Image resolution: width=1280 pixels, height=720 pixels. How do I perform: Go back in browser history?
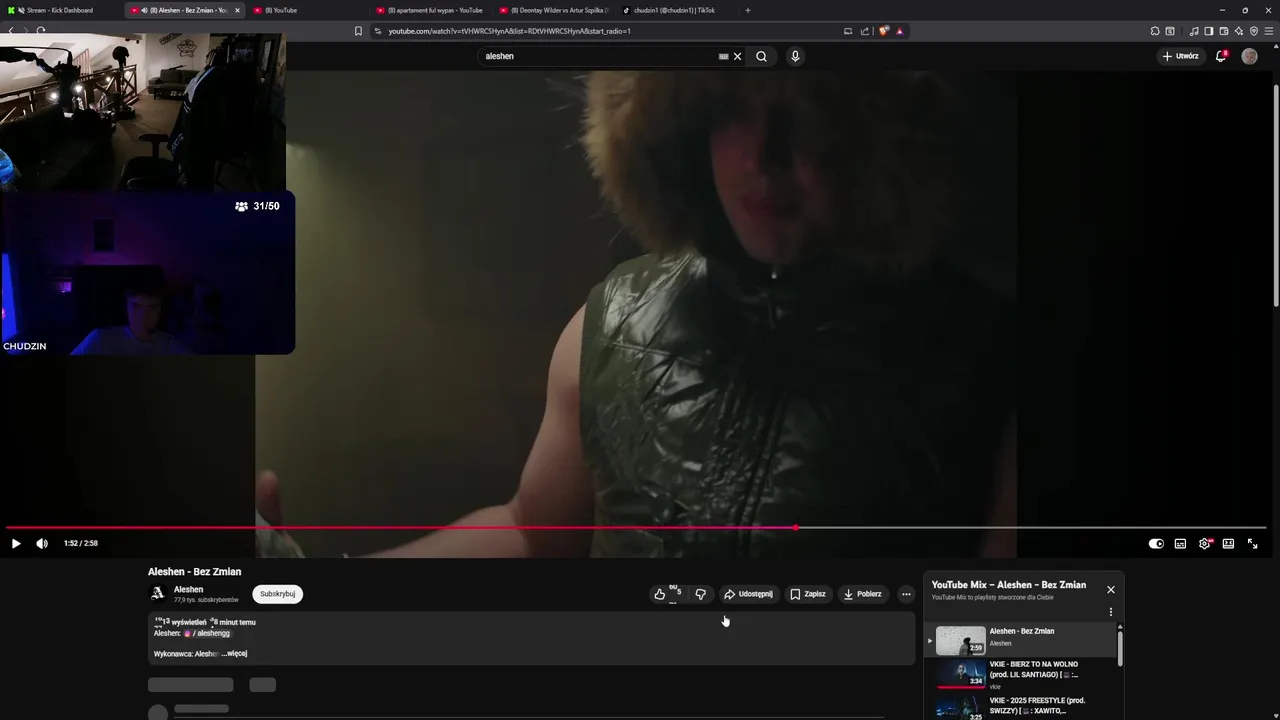[x=11, y=31]
